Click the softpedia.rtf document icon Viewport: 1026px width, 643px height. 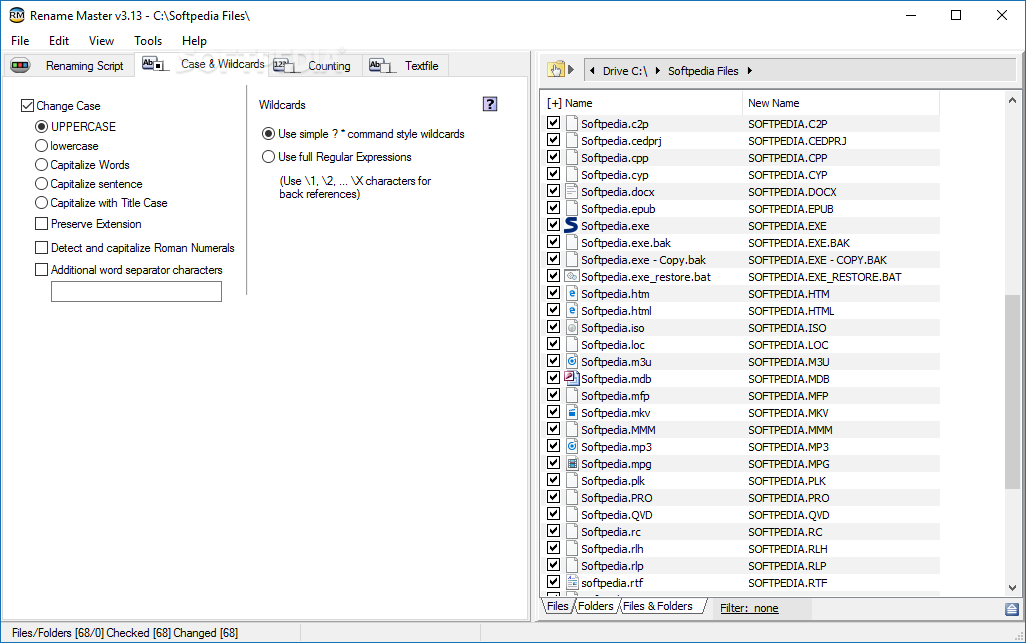(x=572, y=582)
